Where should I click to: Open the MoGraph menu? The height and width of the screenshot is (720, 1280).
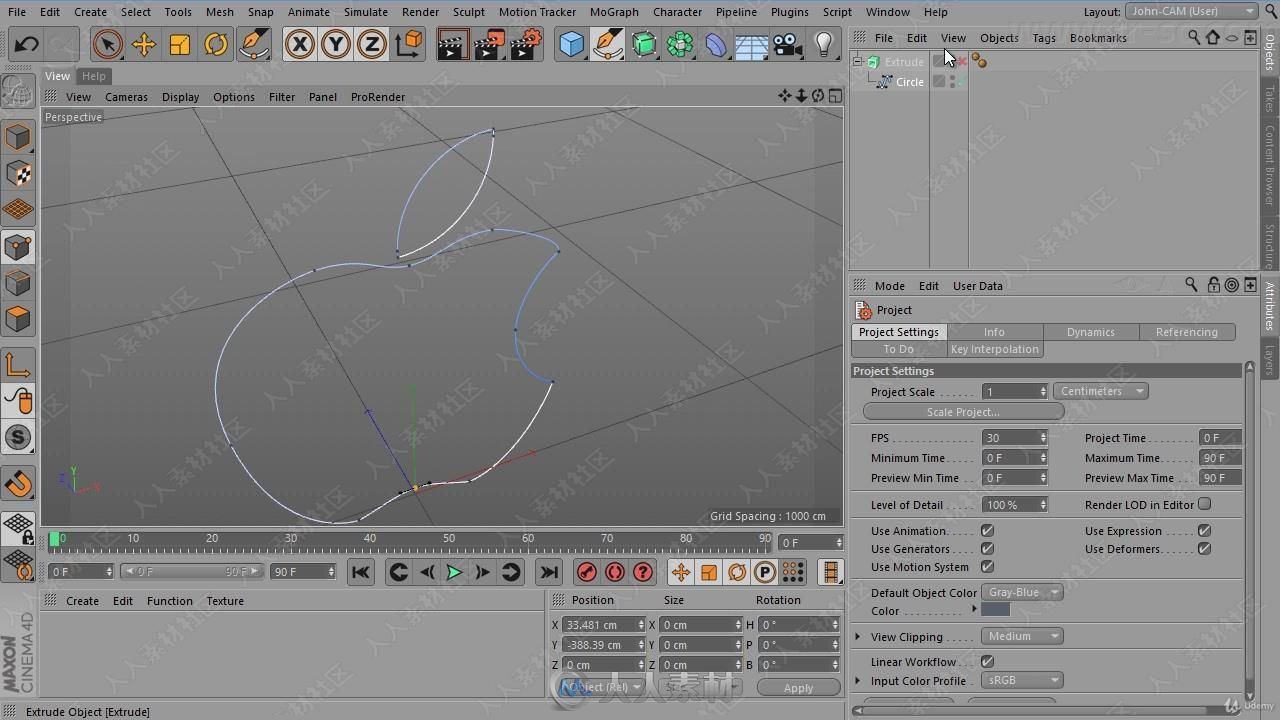614,12
